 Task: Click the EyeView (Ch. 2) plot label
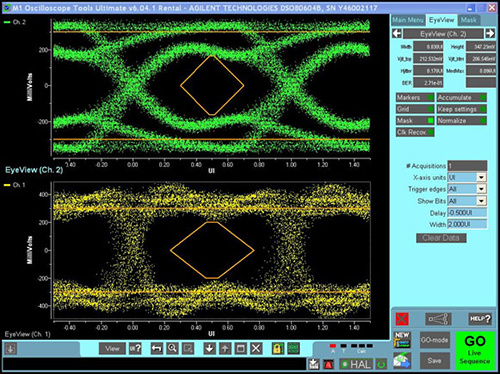34,170
